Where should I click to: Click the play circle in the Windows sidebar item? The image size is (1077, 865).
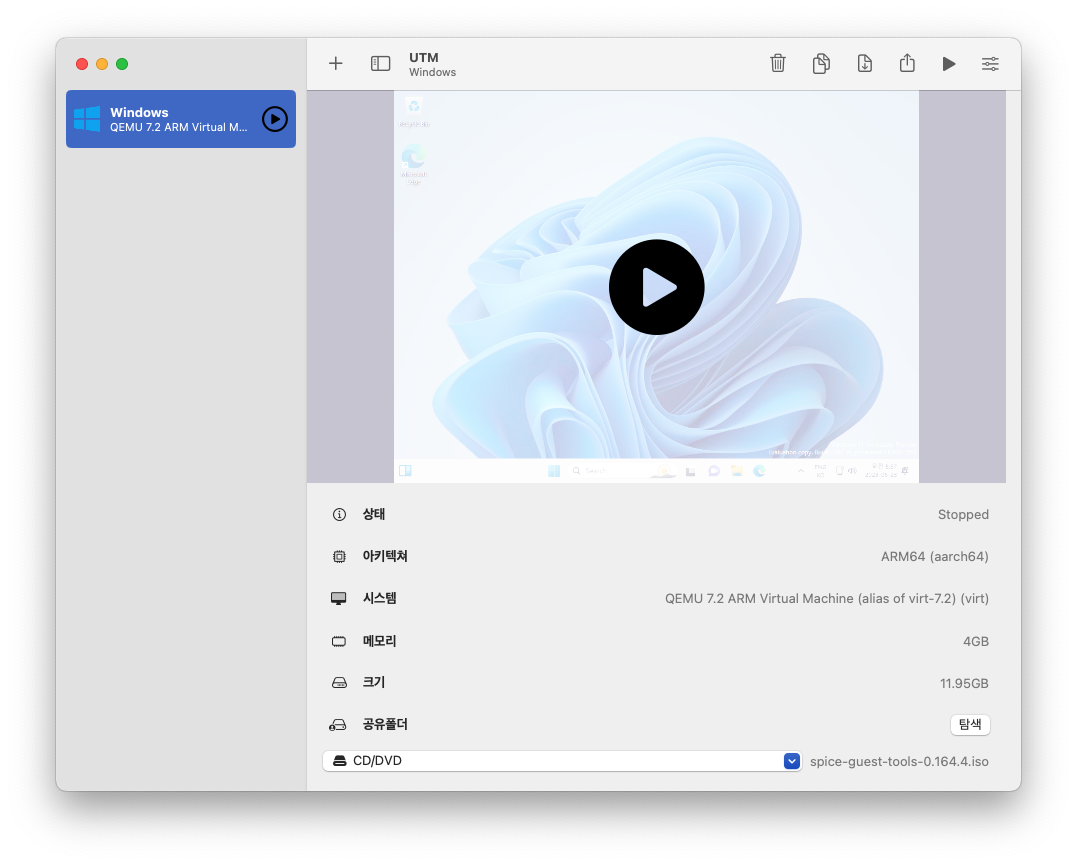pos(275,119)
